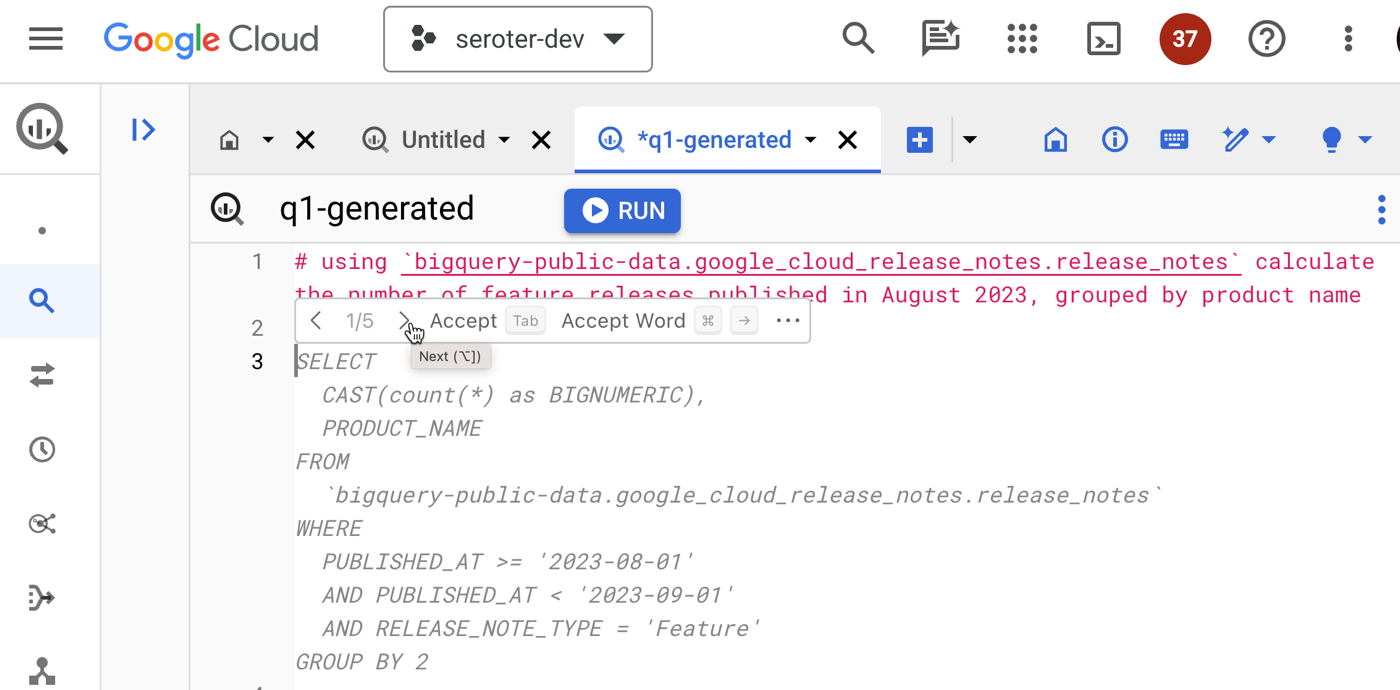Run the q1-generated query
This screenshot has width=1400, height=690.
point(622,211)
